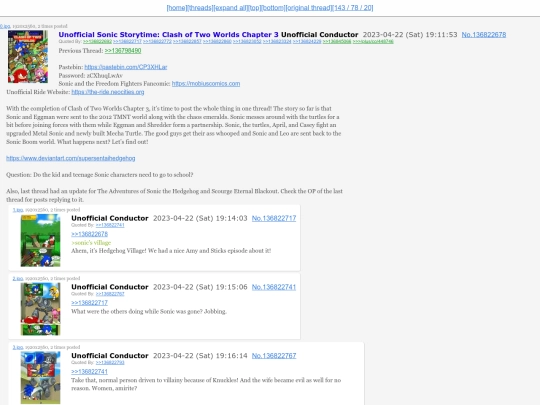Click the question about Sonic characters going to school
Screen dimensions: 540x405
click(100, 175)
